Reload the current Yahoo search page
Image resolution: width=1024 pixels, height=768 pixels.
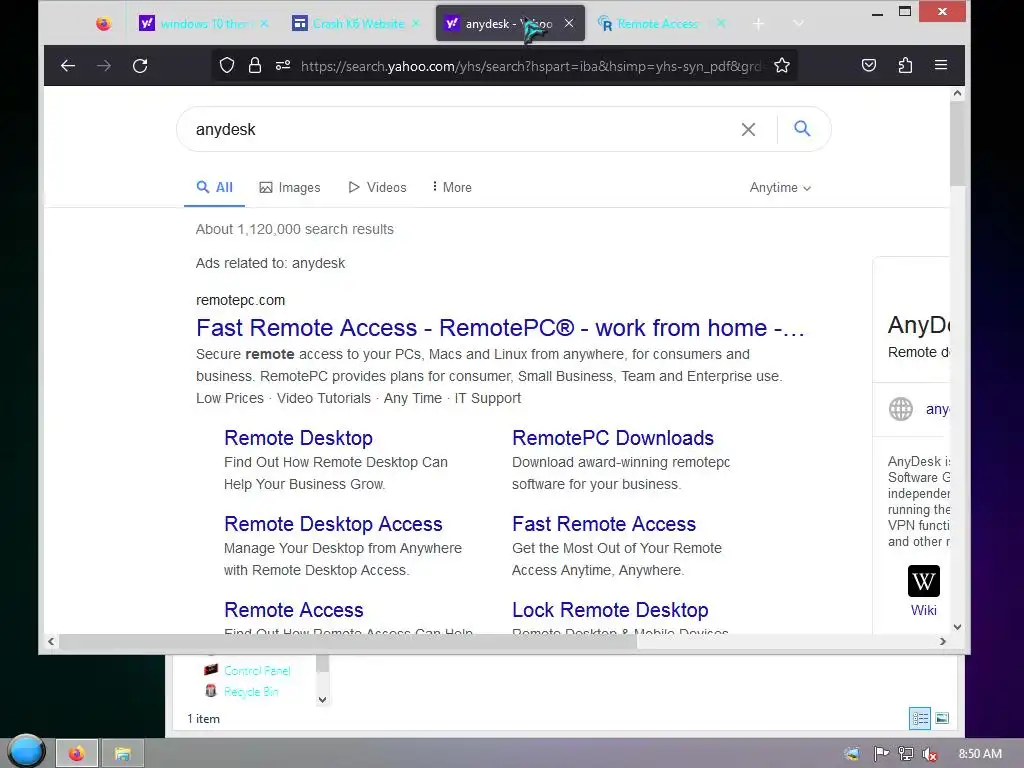tap(140, 65)
